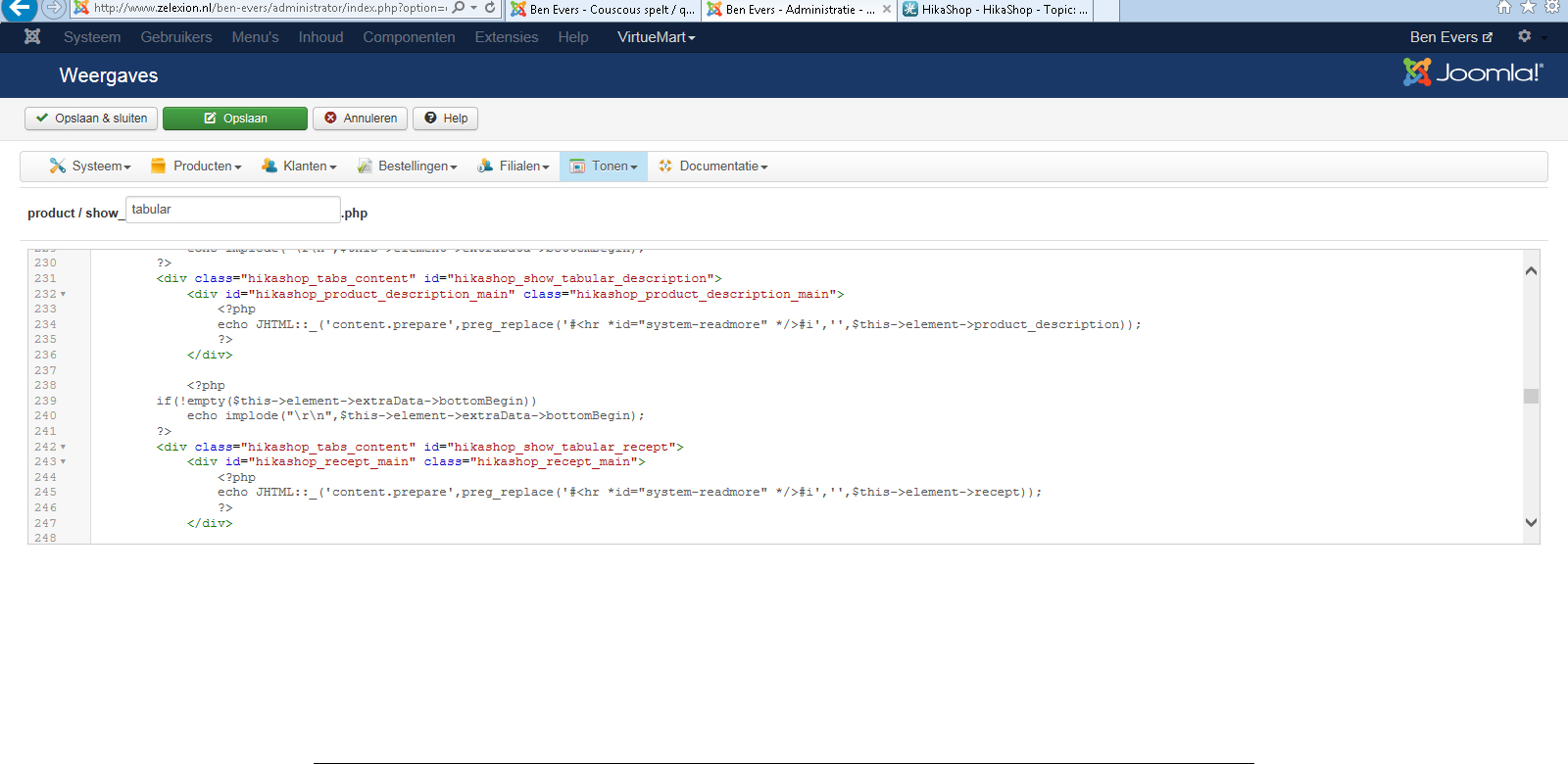
Task: Open browser home page icon
Action: (x=1503, y=8)
